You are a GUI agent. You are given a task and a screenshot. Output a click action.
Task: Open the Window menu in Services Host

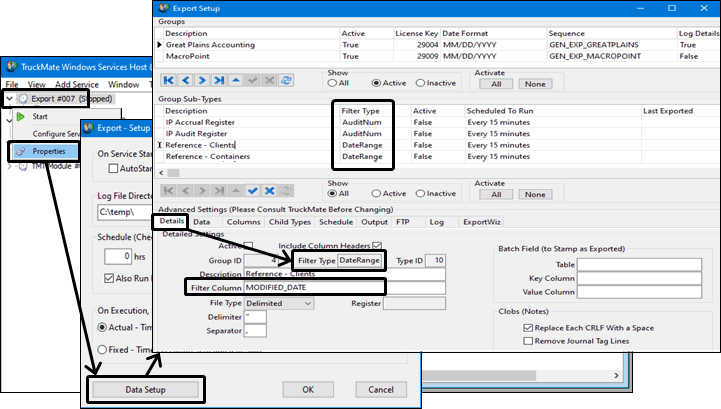pyautogui.click(x=123, y=85)
